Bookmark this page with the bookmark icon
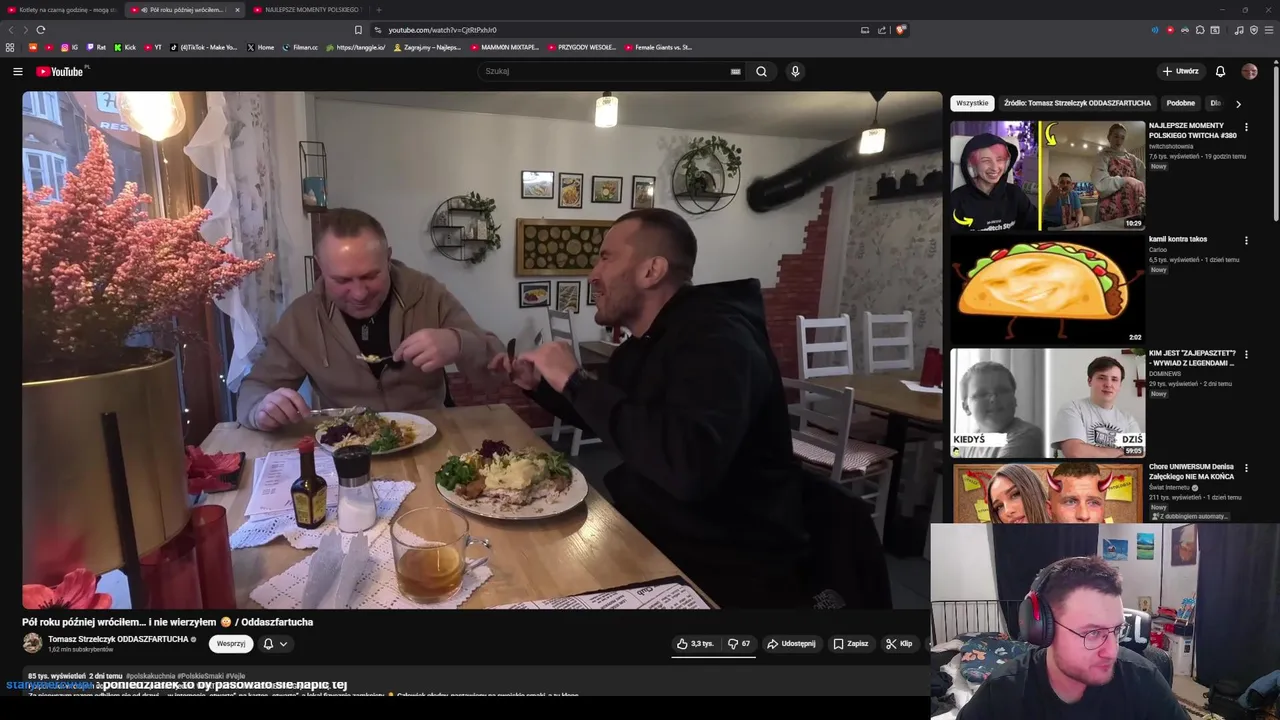The width and height of the screenshot is (1280, 720). click(358, 30)
